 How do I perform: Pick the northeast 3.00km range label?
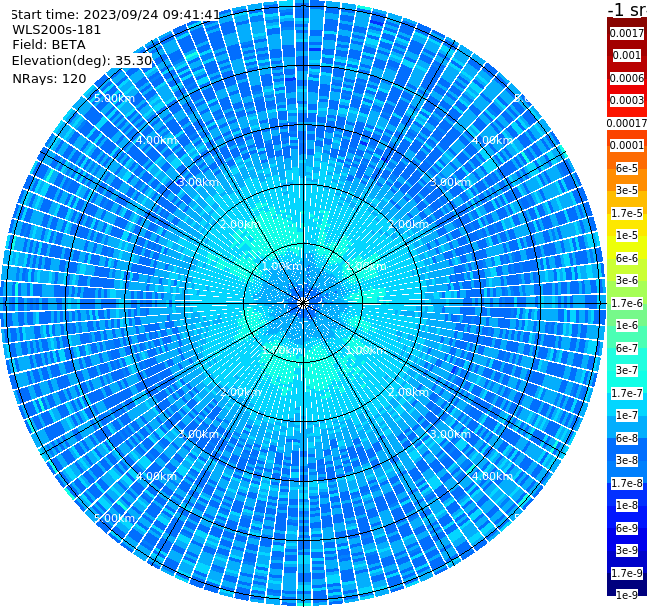click(x=450, y=182)
